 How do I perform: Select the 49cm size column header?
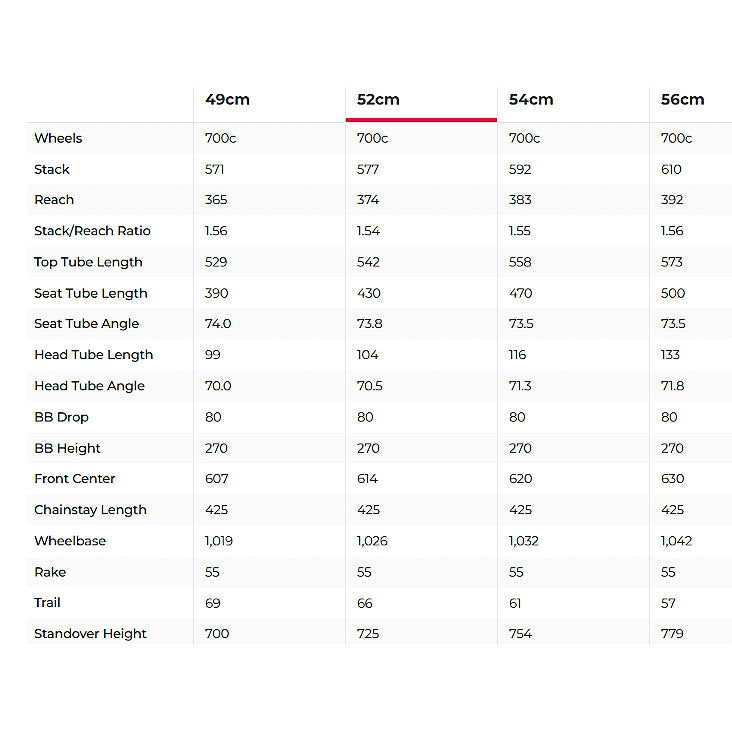click(x=227, y=99)
